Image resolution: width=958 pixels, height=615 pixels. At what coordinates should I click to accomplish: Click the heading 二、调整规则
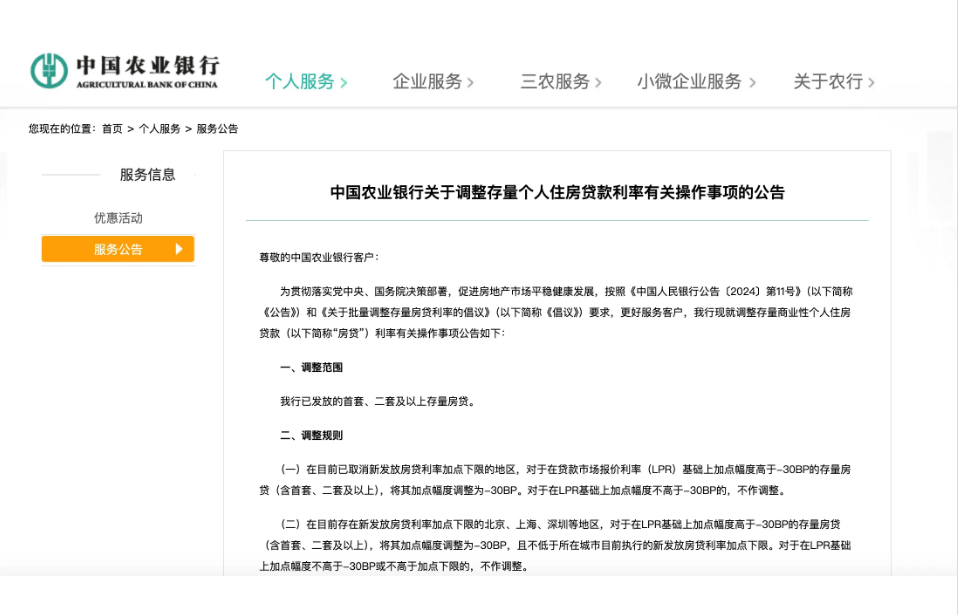tap(311, 435)
